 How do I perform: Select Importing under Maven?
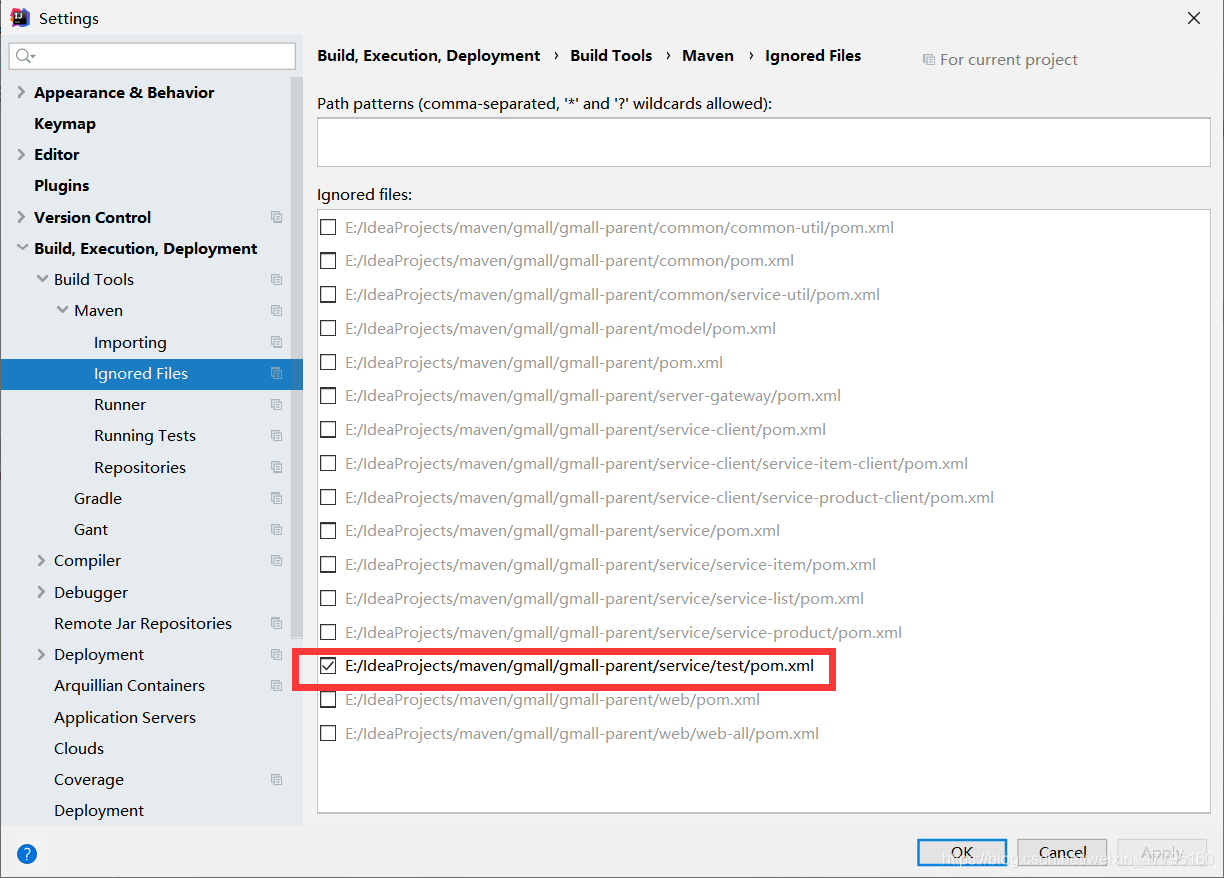[x=130, y=342]
